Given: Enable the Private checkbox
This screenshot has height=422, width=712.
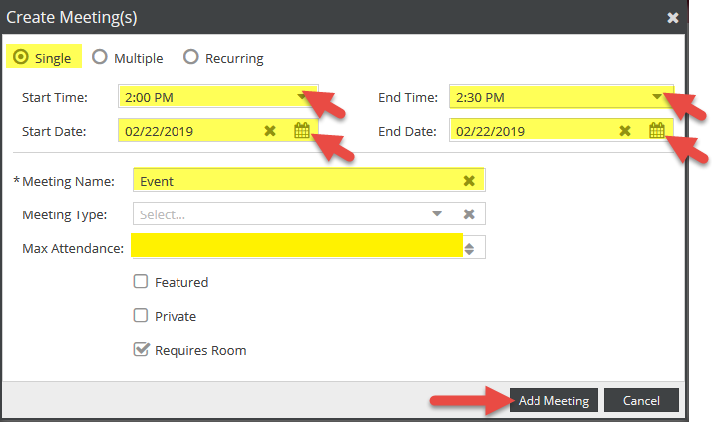Looking at the screenshot, I should 141,316.
